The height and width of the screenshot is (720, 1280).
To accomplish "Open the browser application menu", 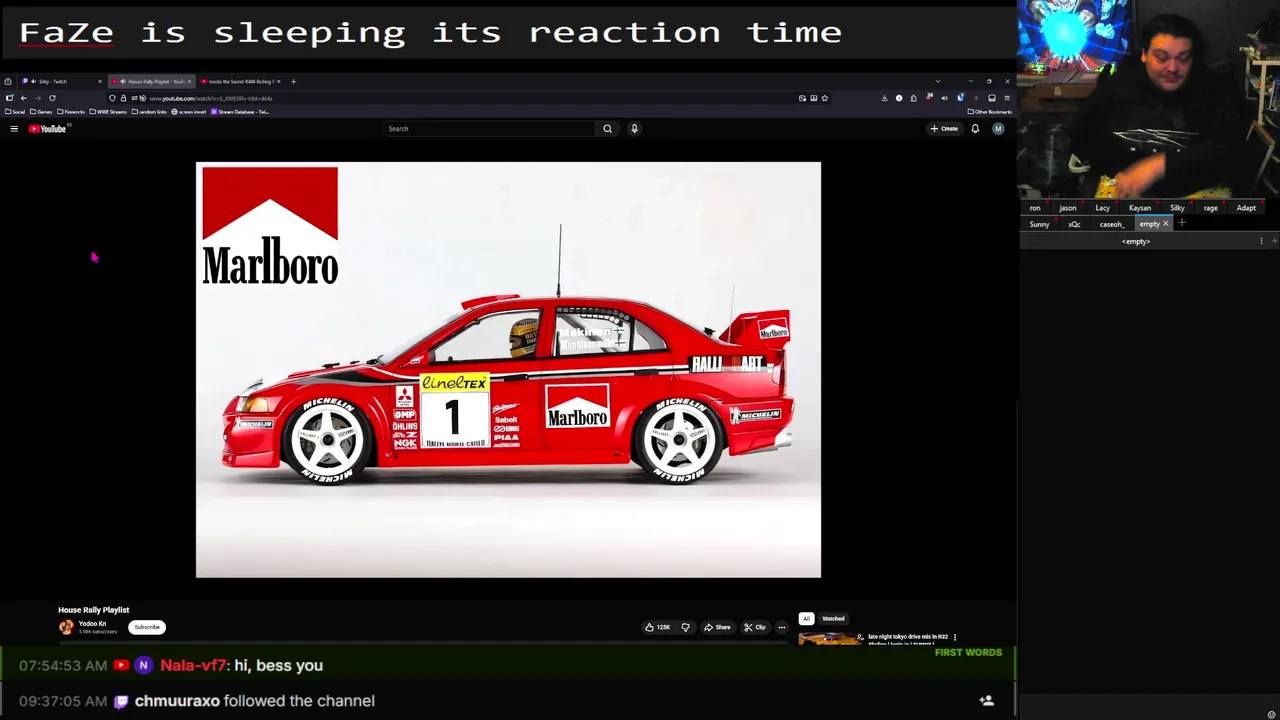I will [1007, 98].
